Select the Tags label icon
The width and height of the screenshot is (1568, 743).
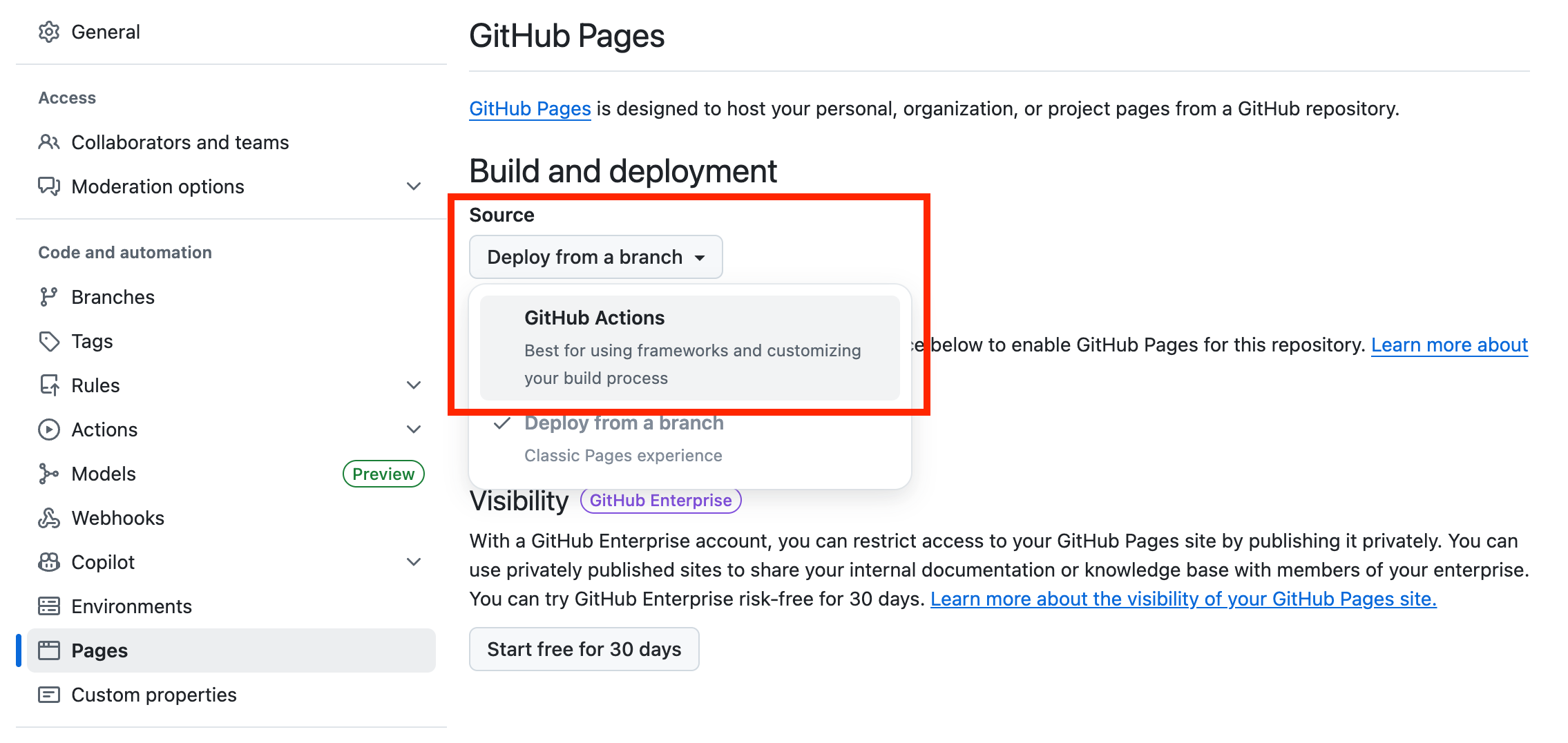(48, 341)
